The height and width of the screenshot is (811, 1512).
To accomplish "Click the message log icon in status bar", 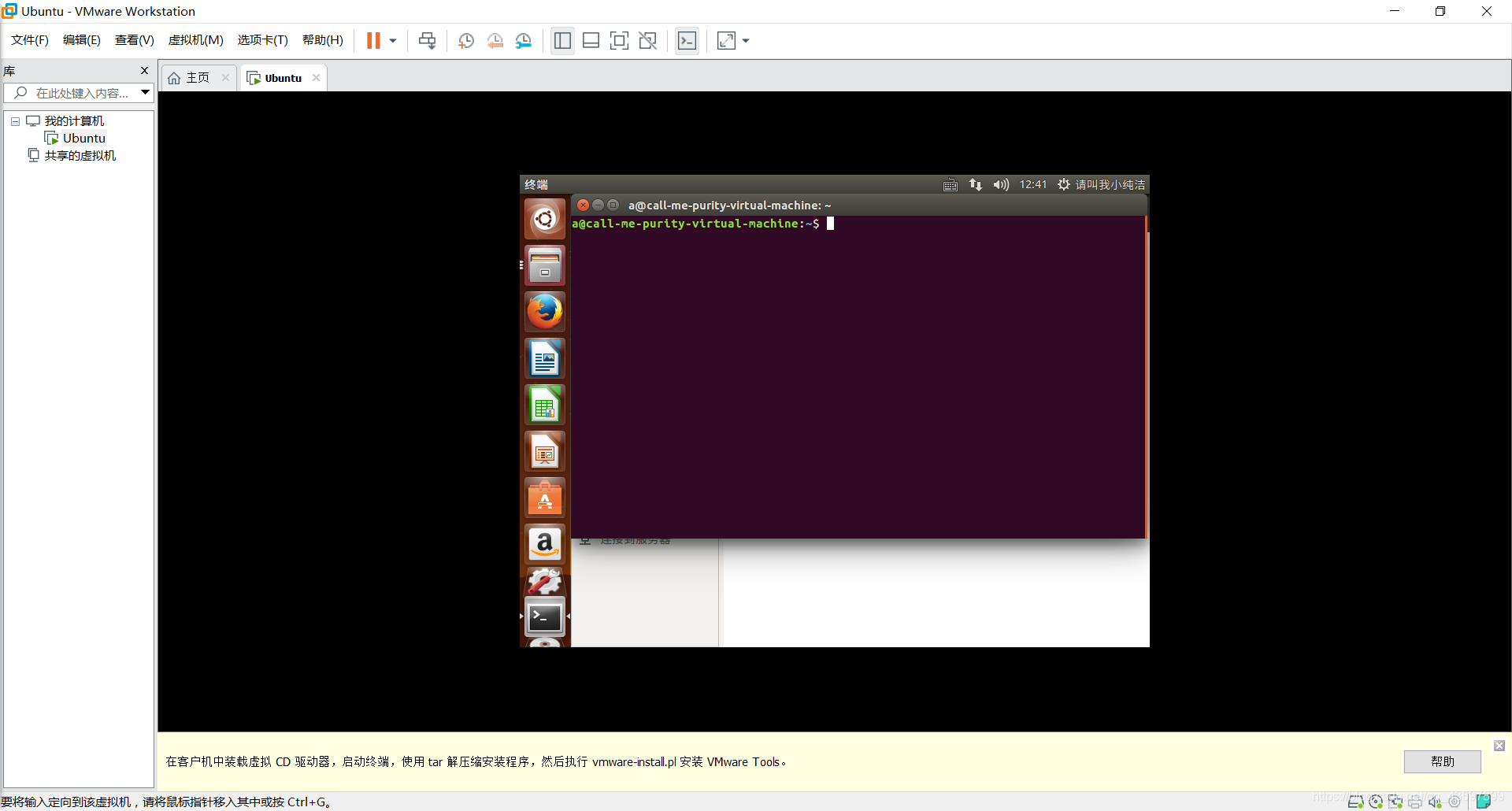I will 1483,802.
